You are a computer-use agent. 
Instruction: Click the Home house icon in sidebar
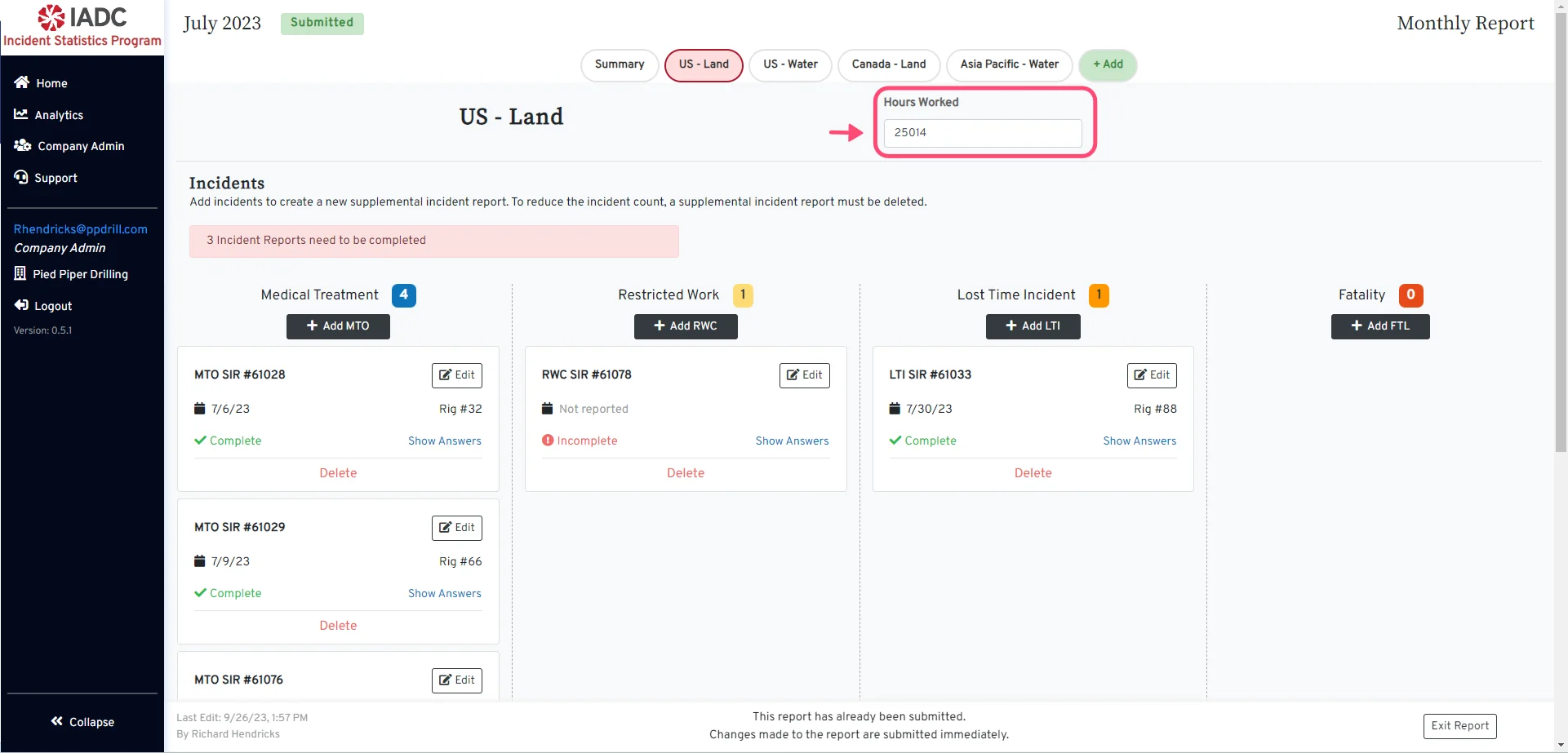point(22,82)
